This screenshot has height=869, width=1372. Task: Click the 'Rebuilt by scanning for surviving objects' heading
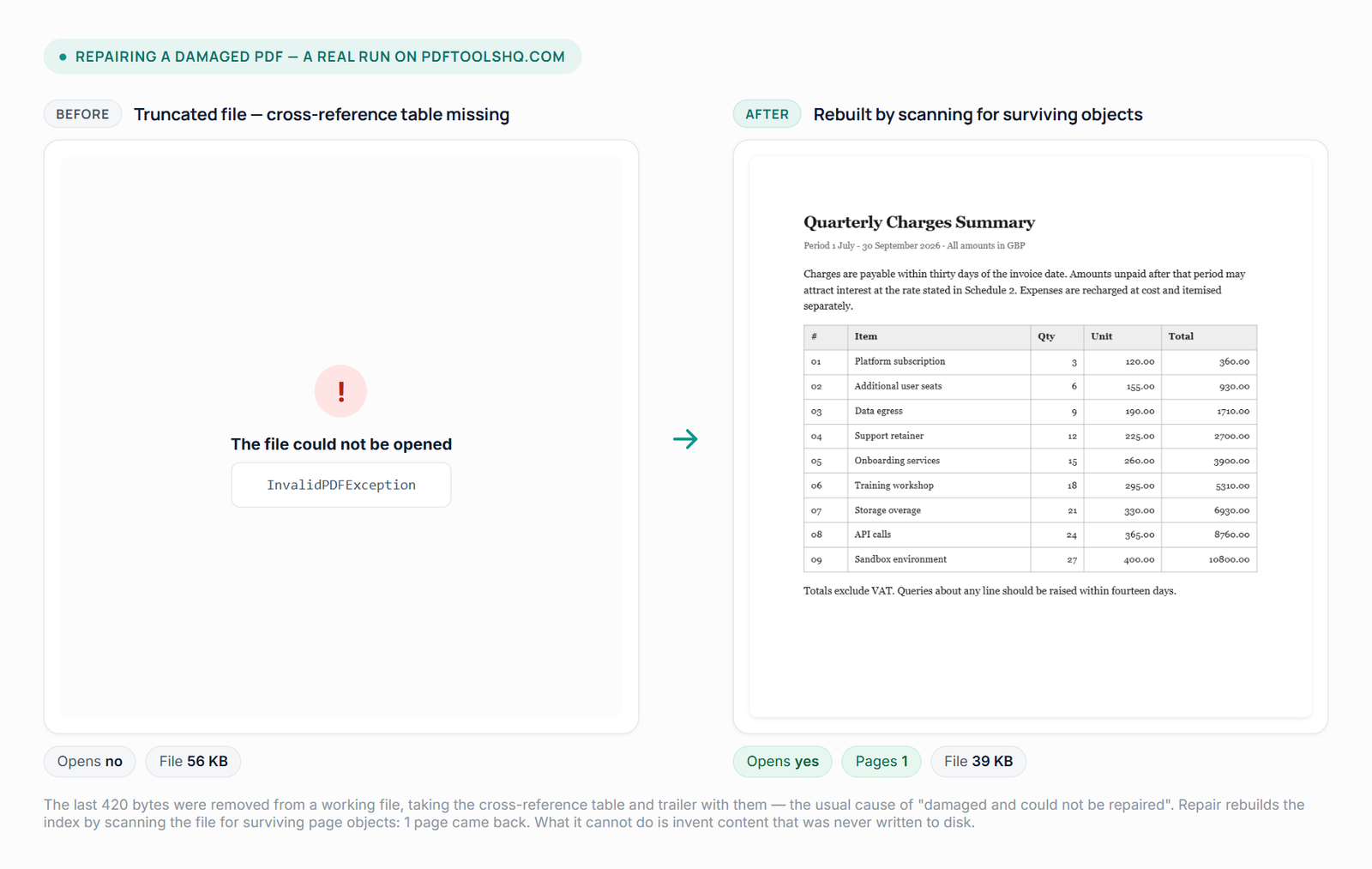(978, 114)
